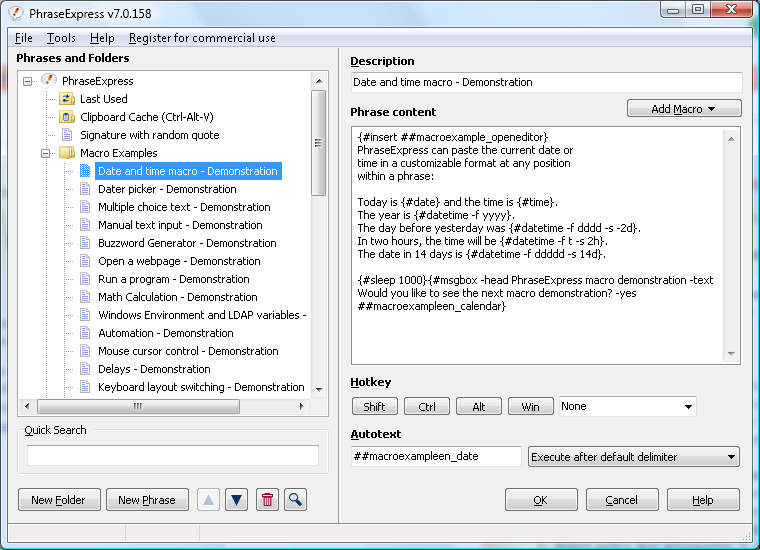Screen dimensions: 760x550
Task: Click the Signature with random quote document icon
Action: point(67,135)
